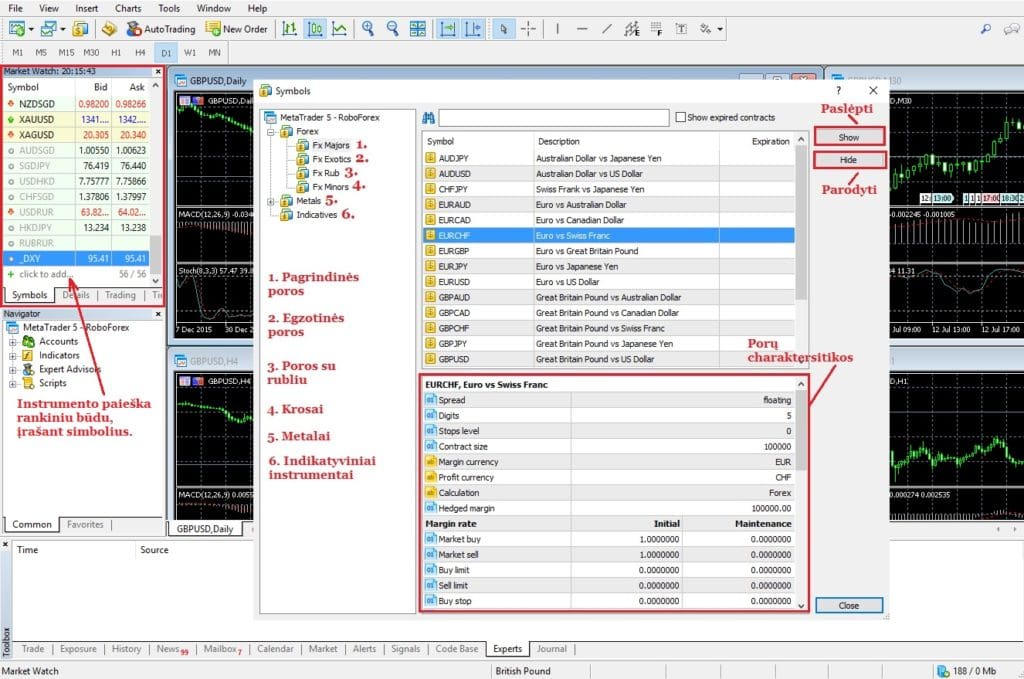
Task: Expand the Expert Advisors node in Navigator
Action: pos(12,370)
